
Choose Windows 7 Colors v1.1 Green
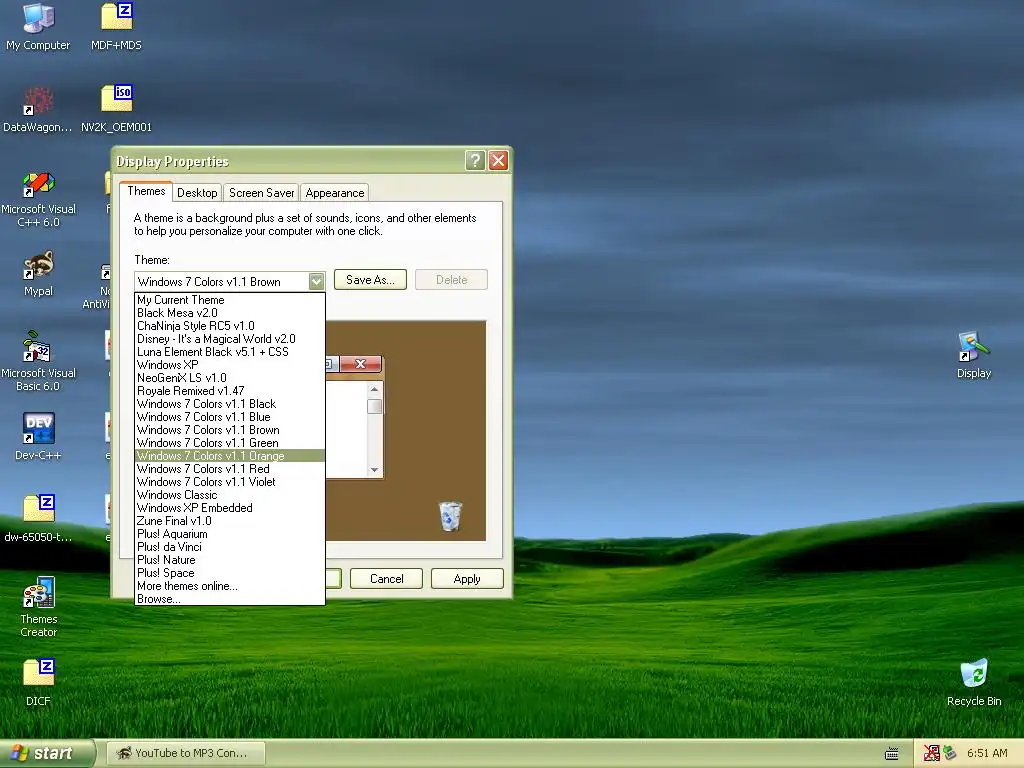tap(229, 443)
